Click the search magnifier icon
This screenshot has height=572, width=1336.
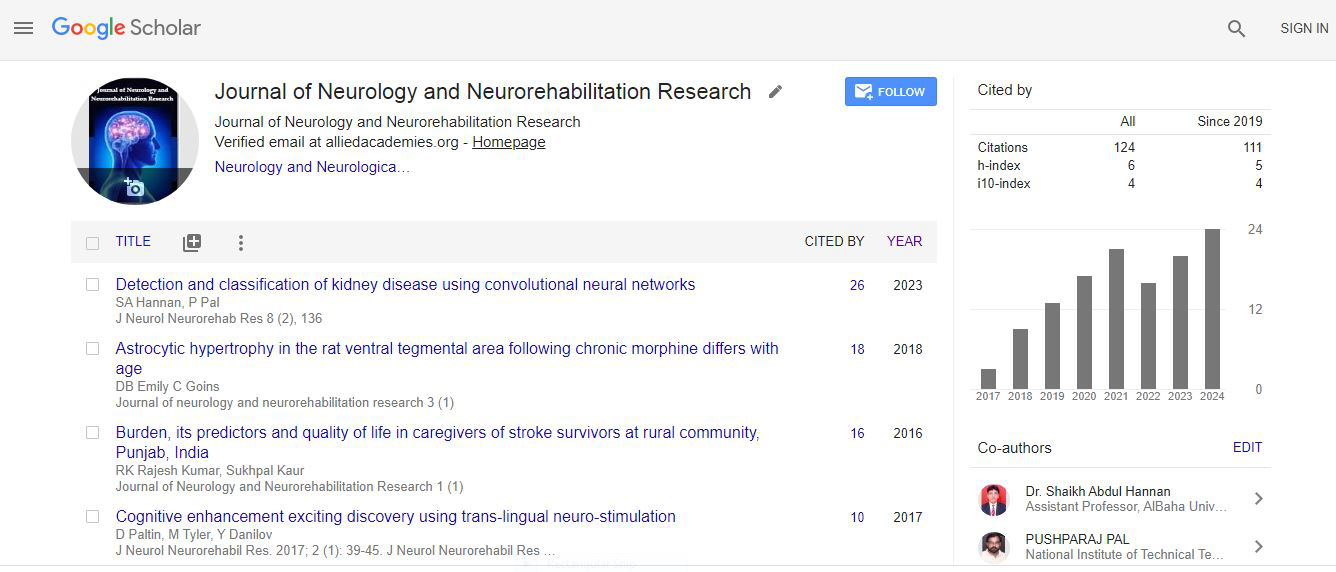click(x=1236, y=29)
